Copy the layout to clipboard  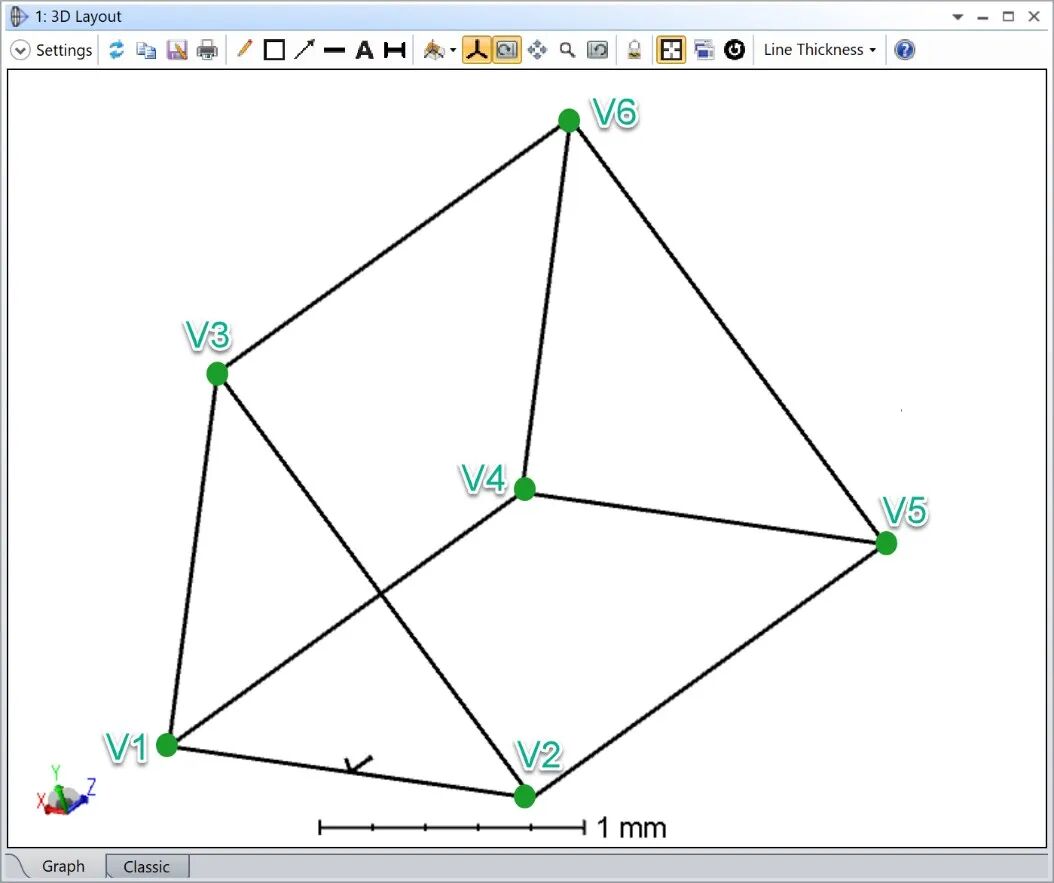[x=146, y=50]
